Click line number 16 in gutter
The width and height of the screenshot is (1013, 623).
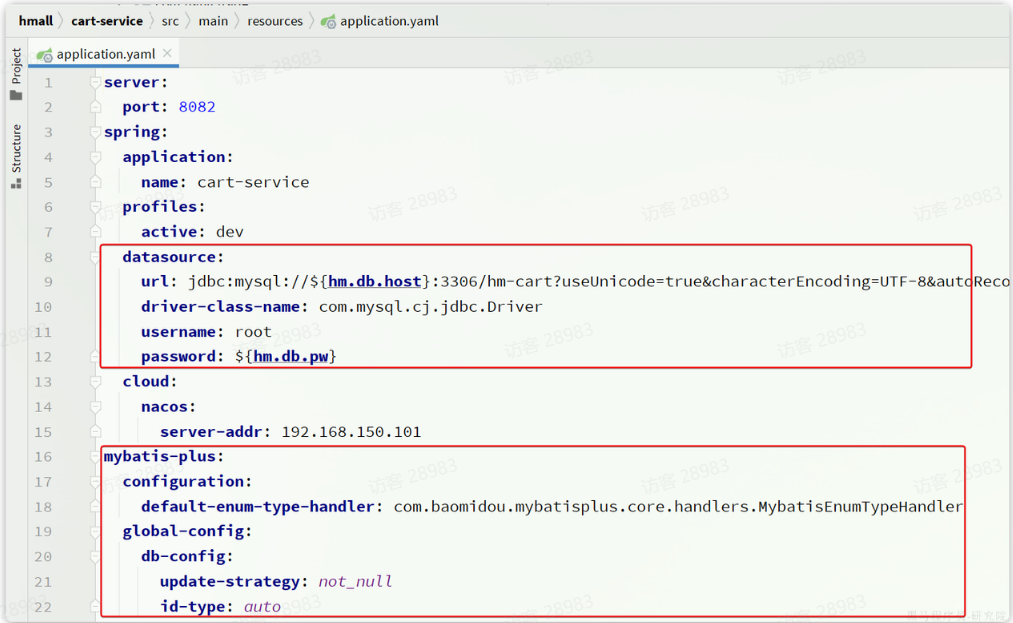click(x=43, y=457)
